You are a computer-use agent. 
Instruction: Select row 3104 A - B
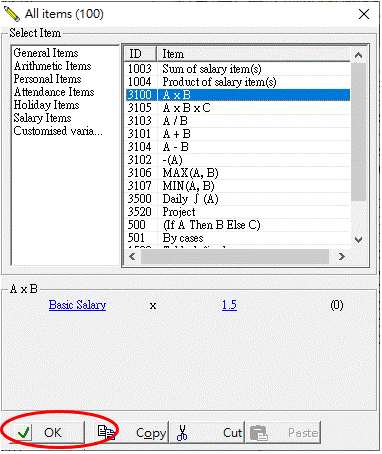(238, 147)
